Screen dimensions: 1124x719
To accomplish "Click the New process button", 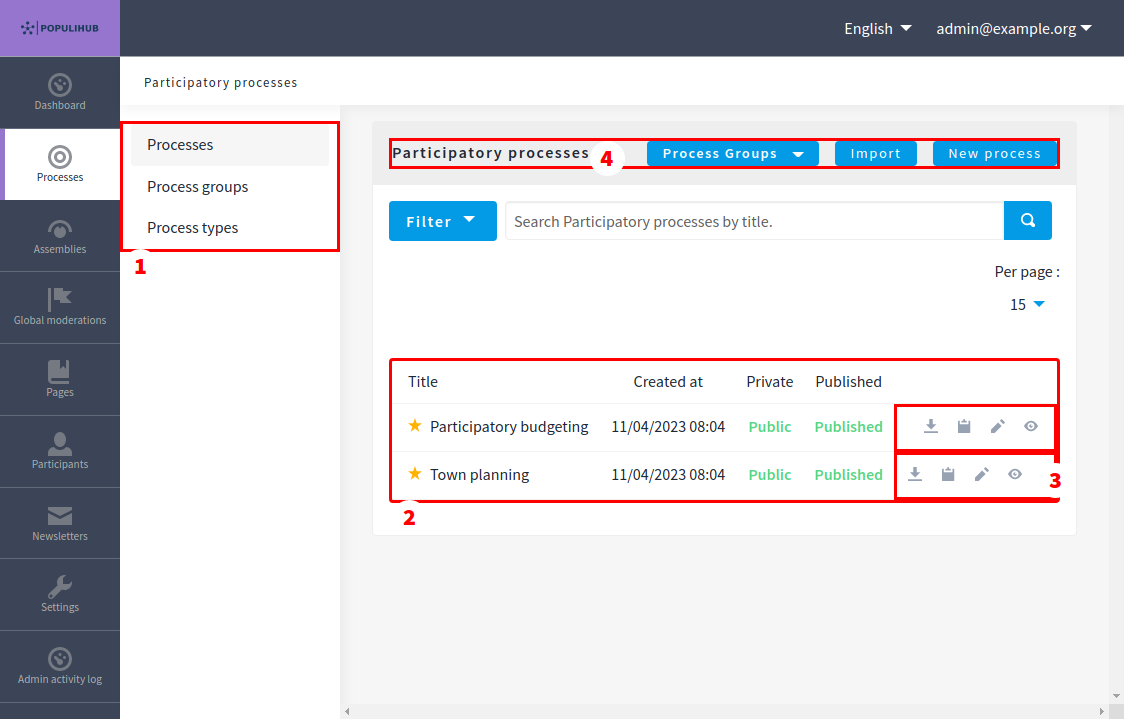I will 994,154.
